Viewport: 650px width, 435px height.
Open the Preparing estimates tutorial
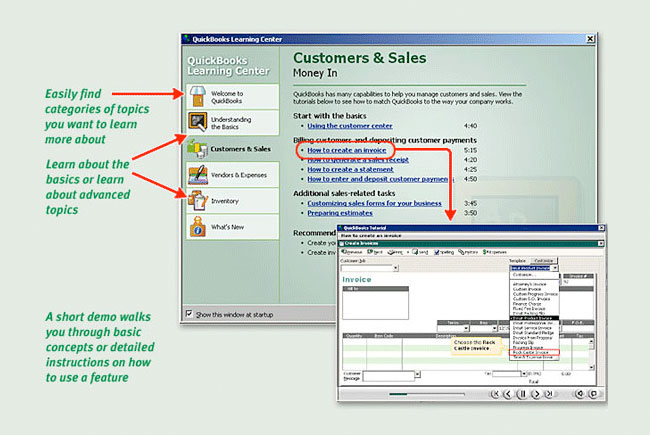tap(340, 213)
